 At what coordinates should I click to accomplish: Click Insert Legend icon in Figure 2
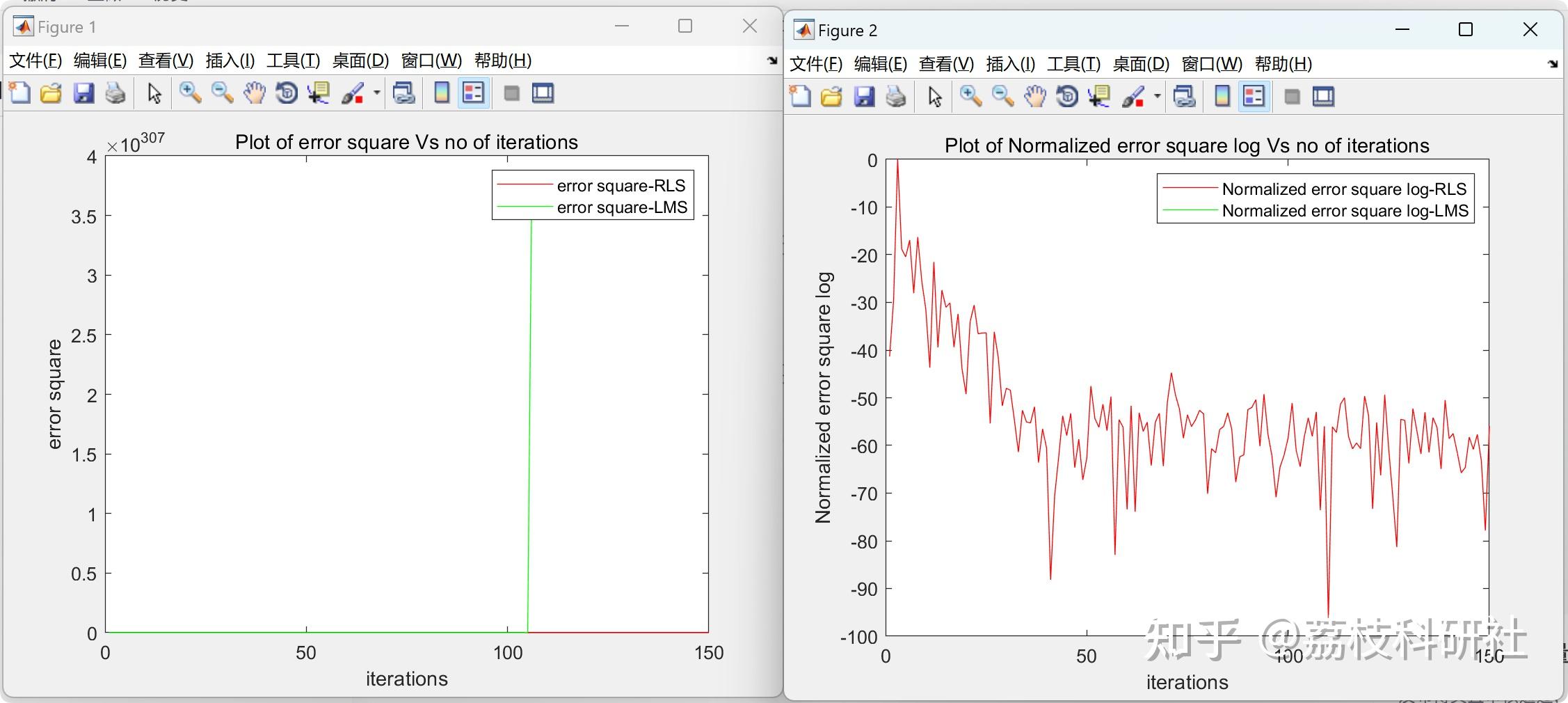pos(1254,96)
